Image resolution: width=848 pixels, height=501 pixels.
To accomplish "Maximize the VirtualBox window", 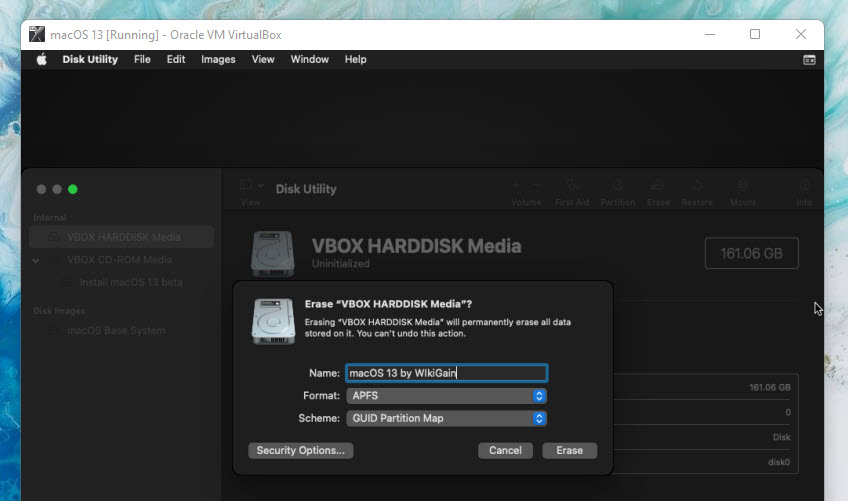I will (755, 35).
